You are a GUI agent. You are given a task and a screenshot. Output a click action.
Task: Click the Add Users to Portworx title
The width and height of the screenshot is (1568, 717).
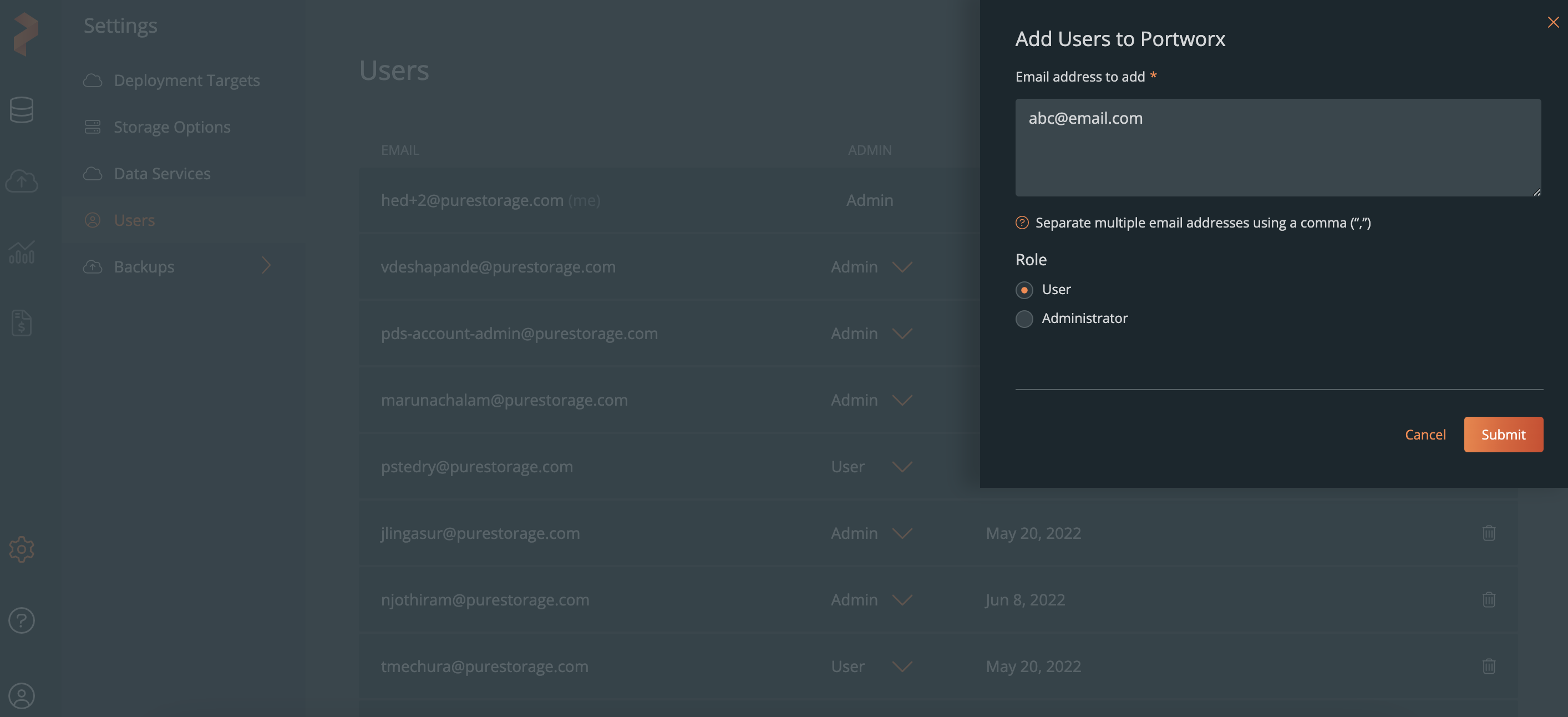pyautogui.click(x=1120, y=39)
